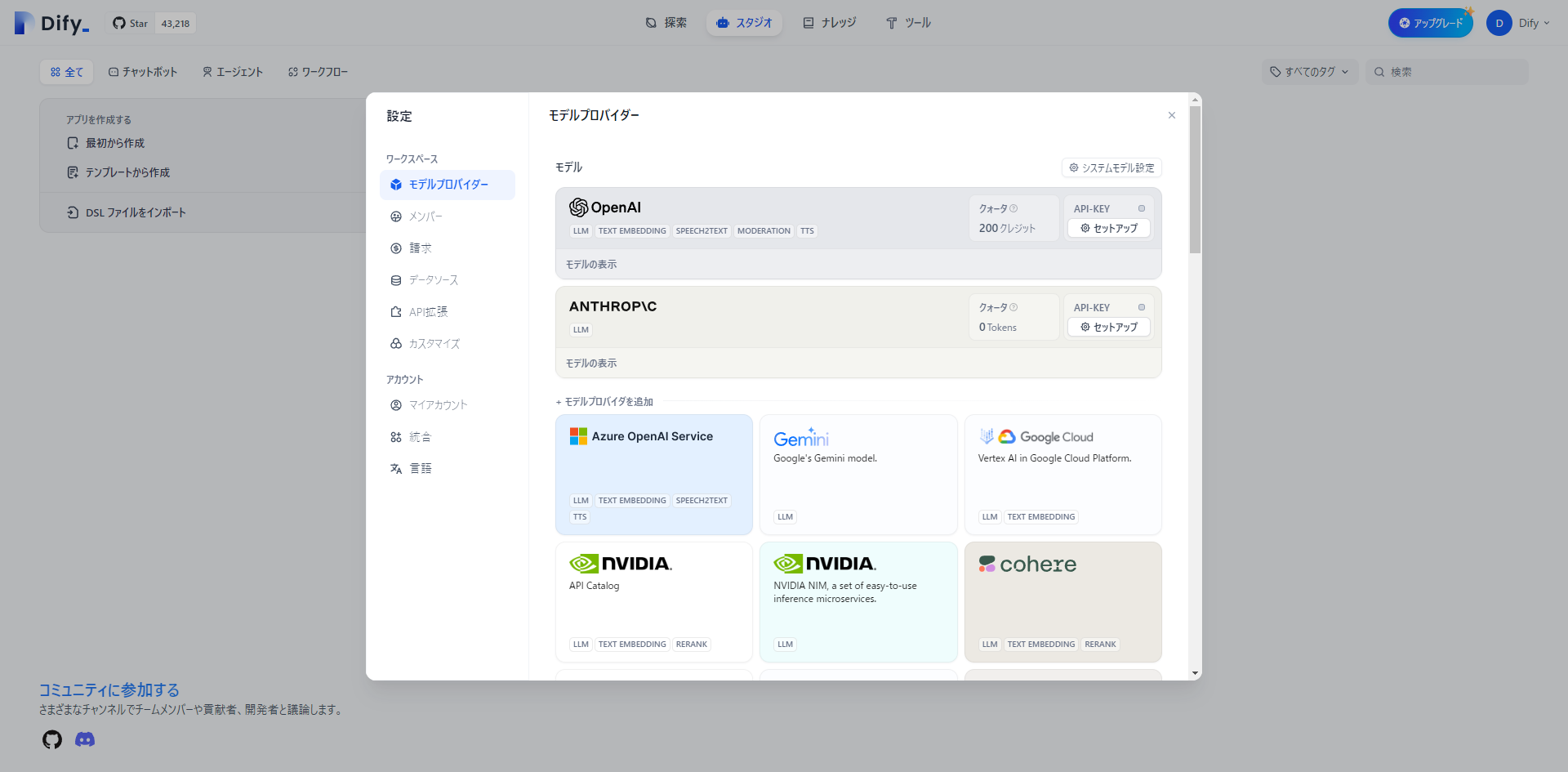Screen dimensions: 1568x772
Task: Open すべてのタグ dropdown
Action: pos(1310,72)
